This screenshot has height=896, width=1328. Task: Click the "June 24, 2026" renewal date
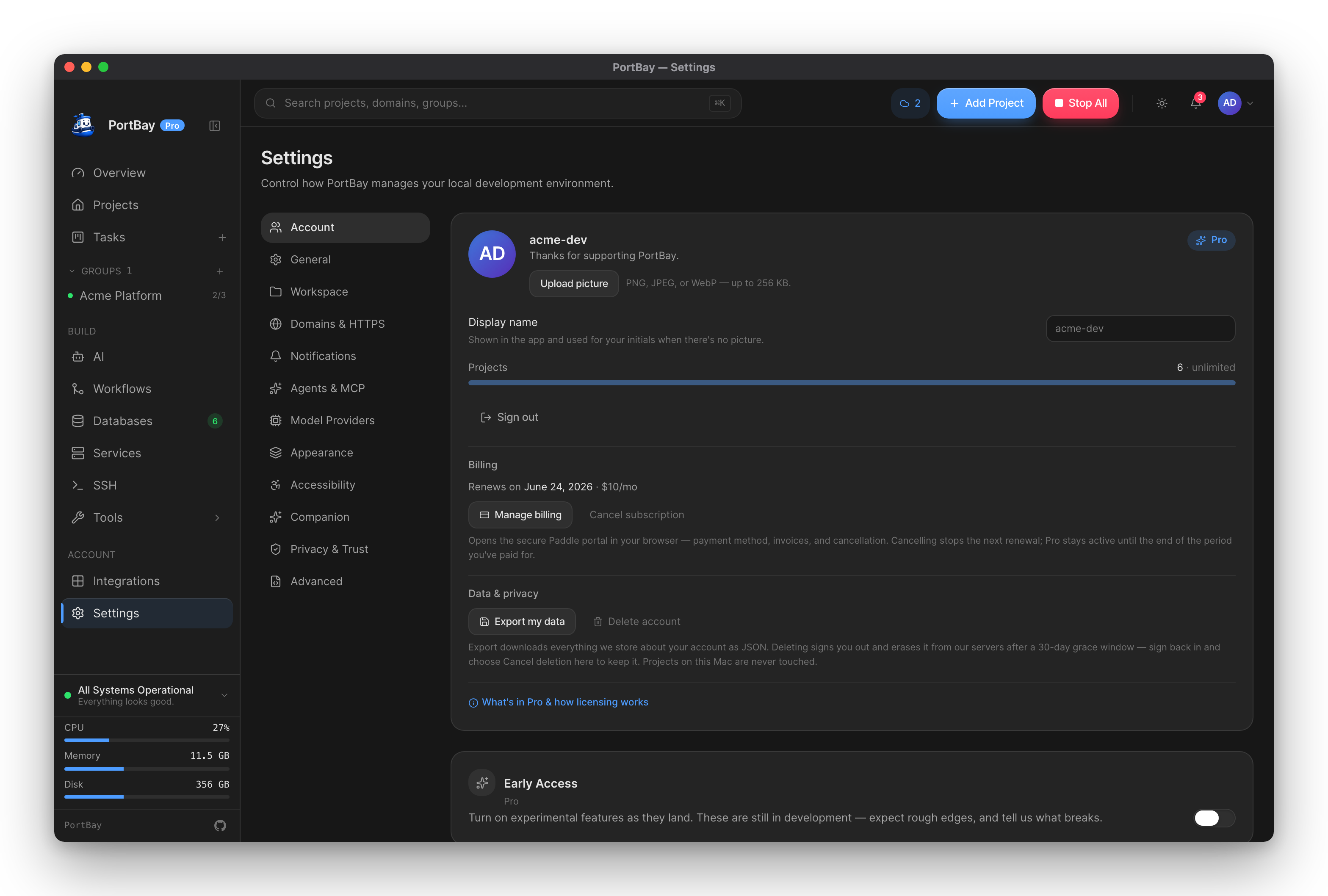coord(558,487)
